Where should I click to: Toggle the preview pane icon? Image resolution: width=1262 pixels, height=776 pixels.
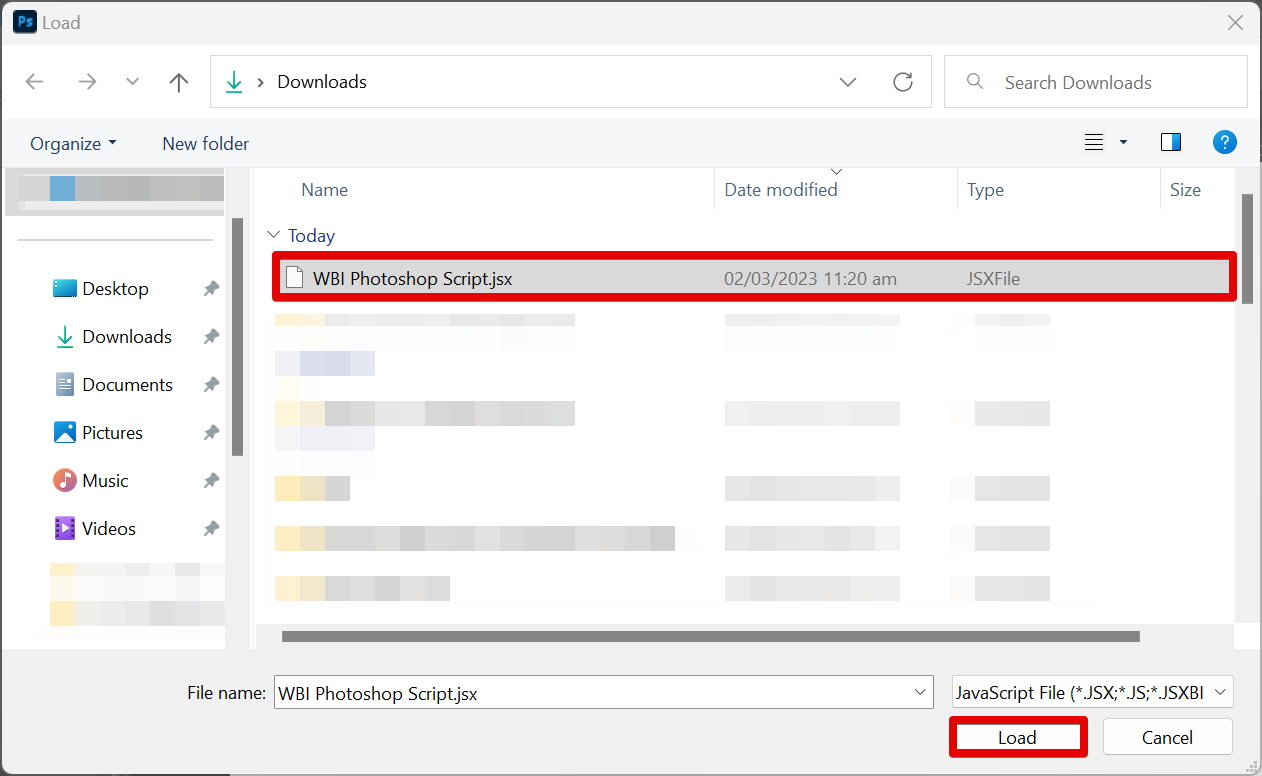(x=1171, y=143)
